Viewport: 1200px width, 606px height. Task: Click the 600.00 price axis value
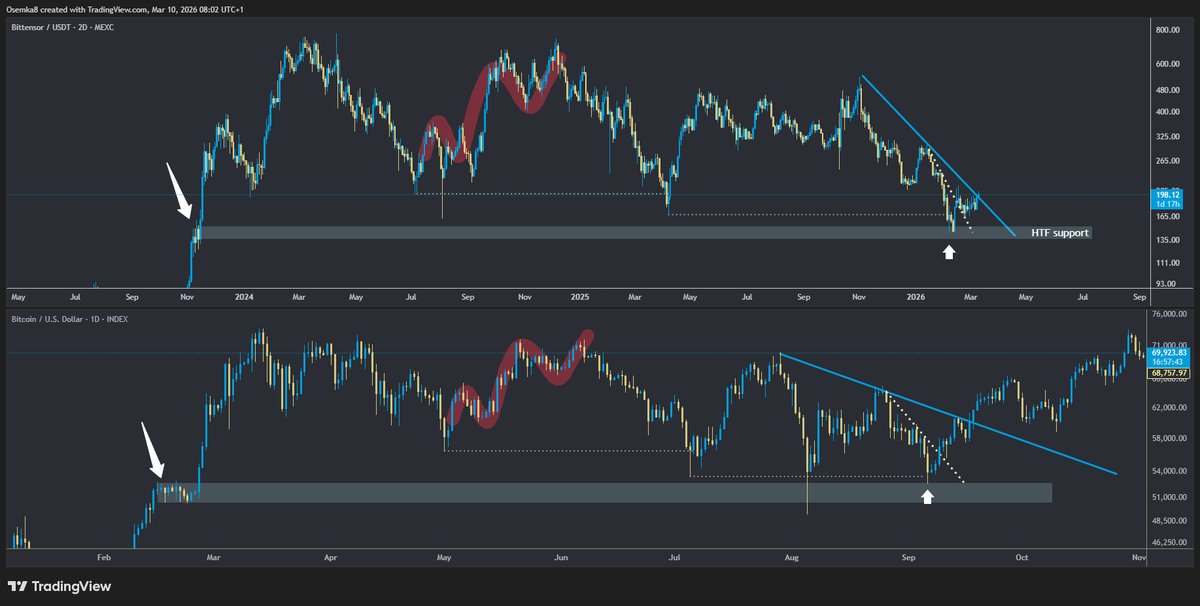[1168, 64]
